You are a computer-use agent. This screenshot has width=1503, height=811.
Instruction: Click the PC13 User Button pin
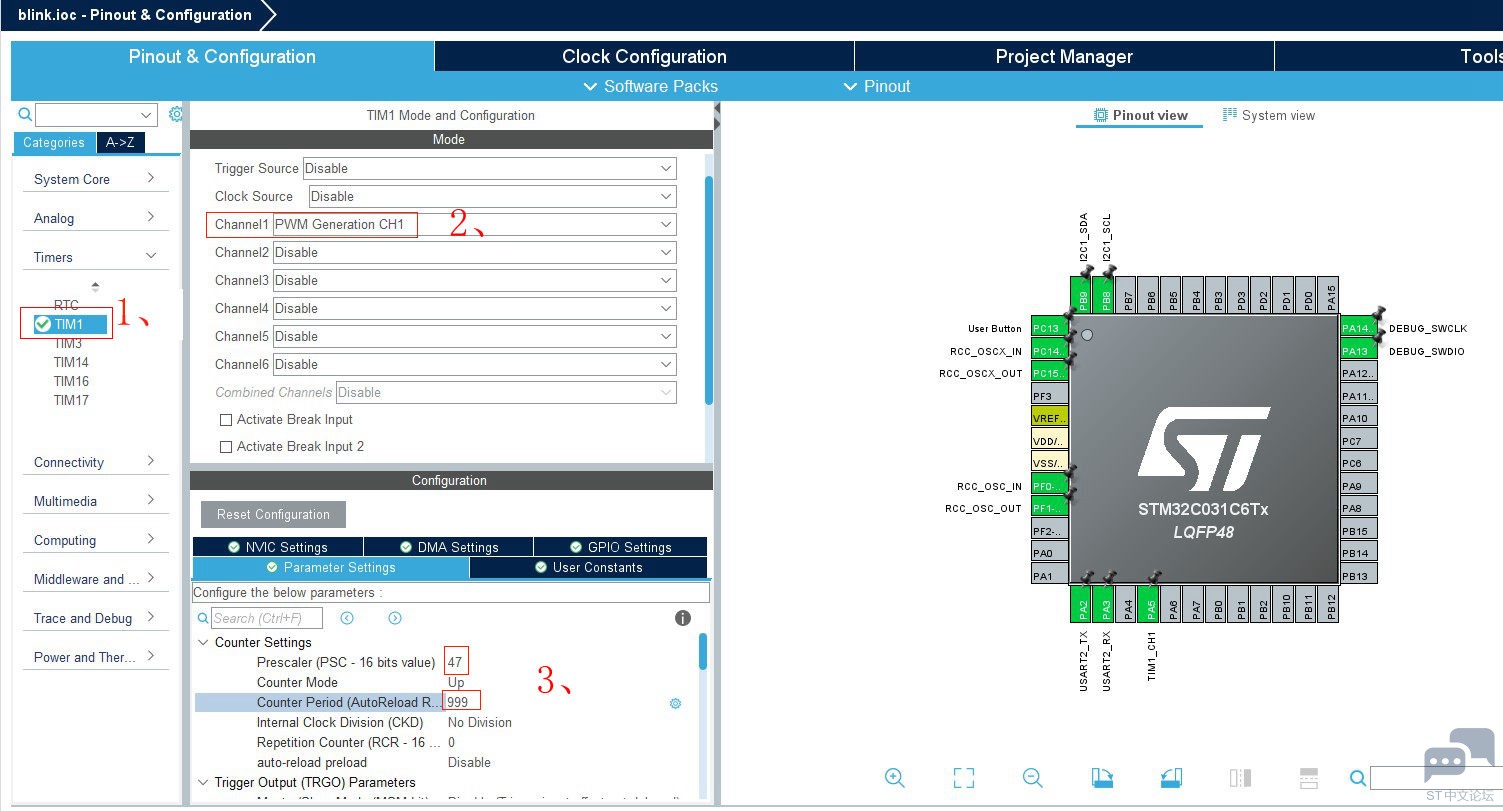1049,328
